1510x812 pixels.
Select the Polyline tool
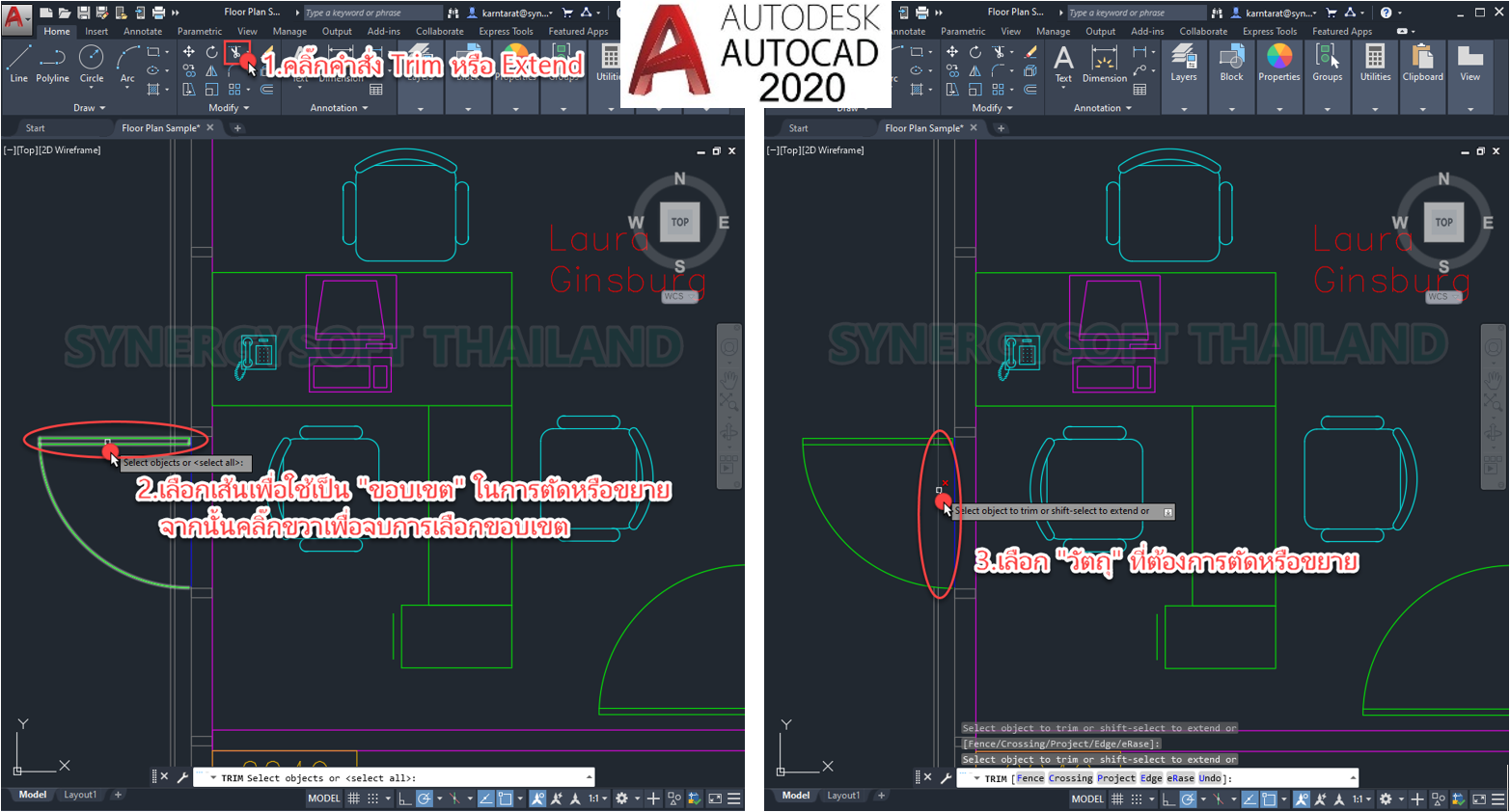pyautogui.click(x=51, y=60)
